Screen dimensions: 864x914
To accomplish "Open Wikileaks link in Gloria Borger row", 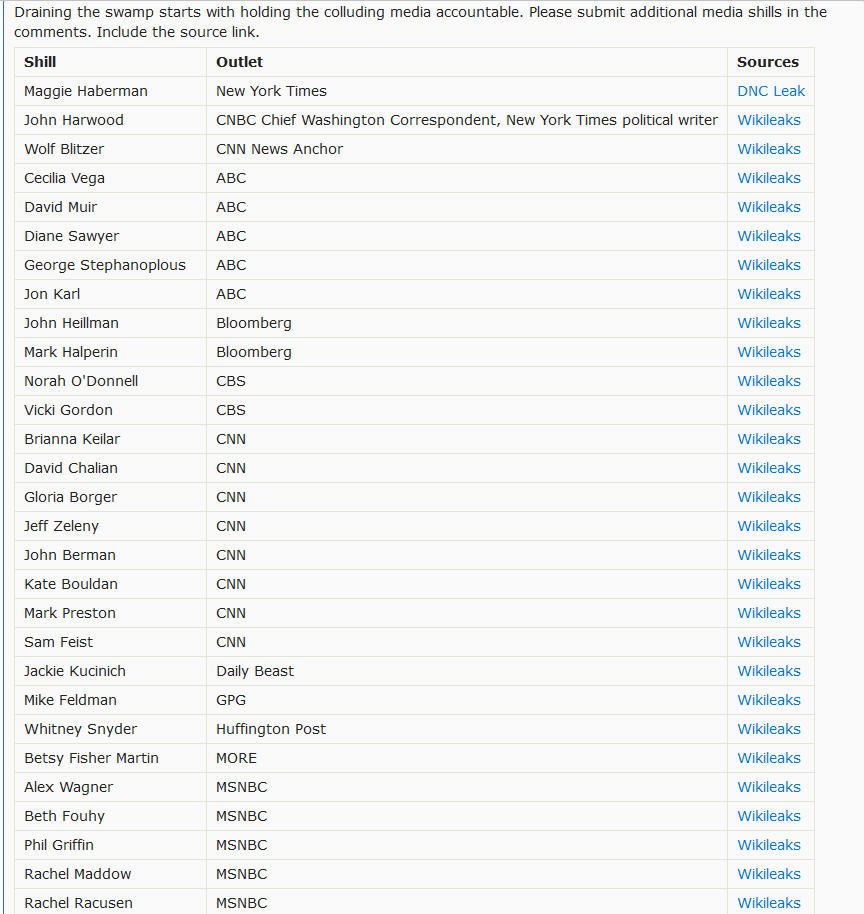I will (x=768, y=497).
